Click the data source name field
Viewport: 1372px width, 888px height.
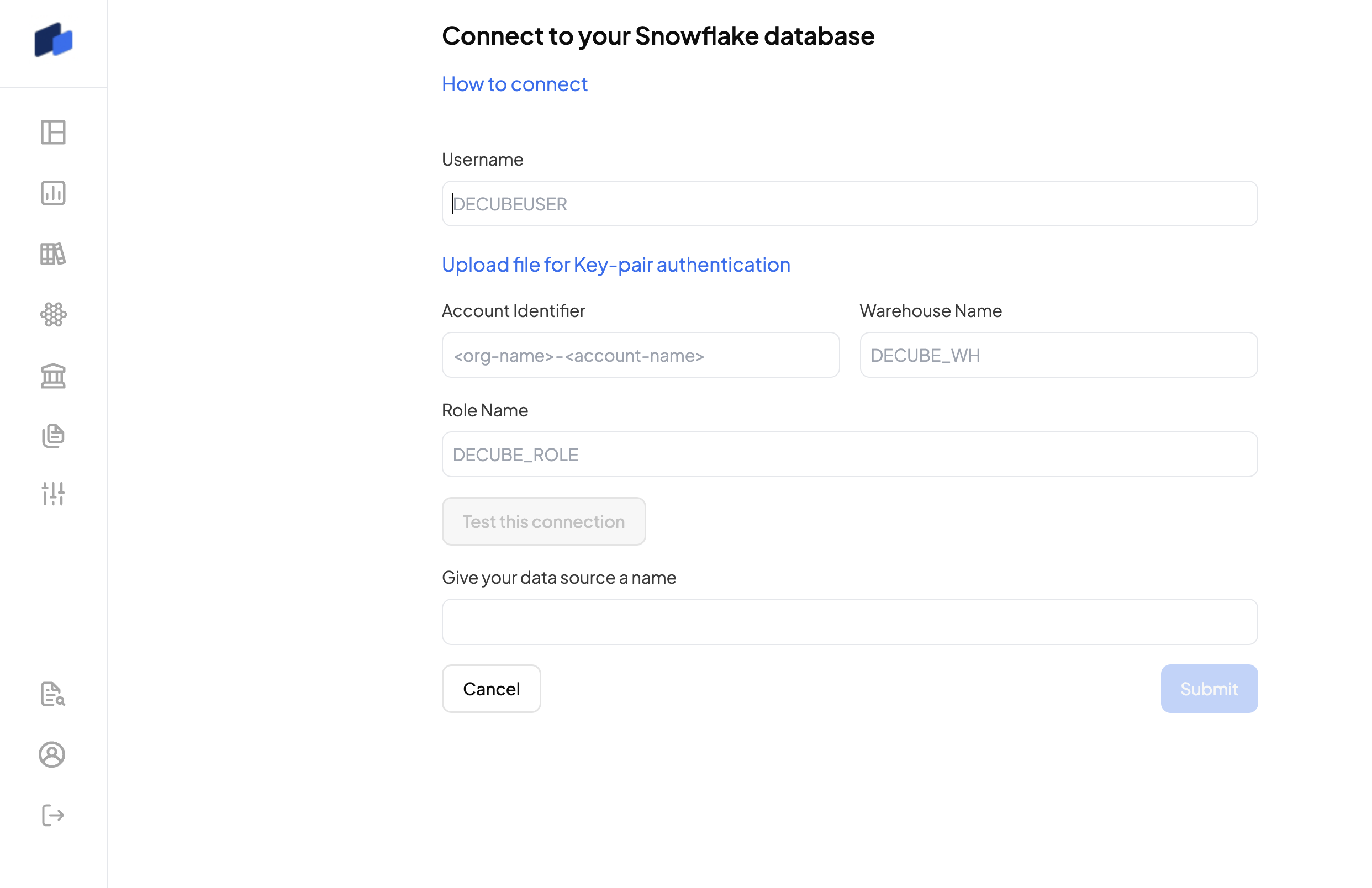pos(849,622)
